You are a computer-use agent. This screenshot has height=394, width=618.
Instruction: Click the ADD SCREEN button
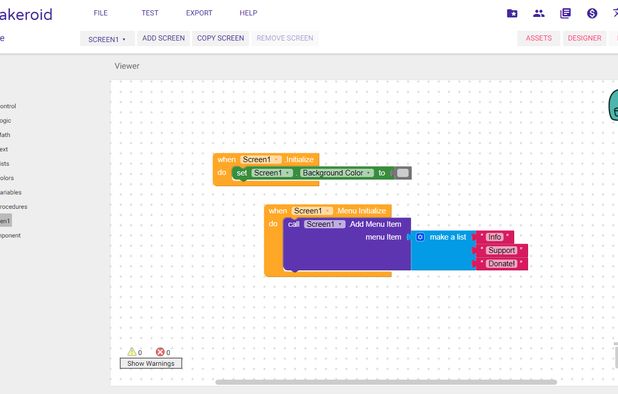[164, 38]
